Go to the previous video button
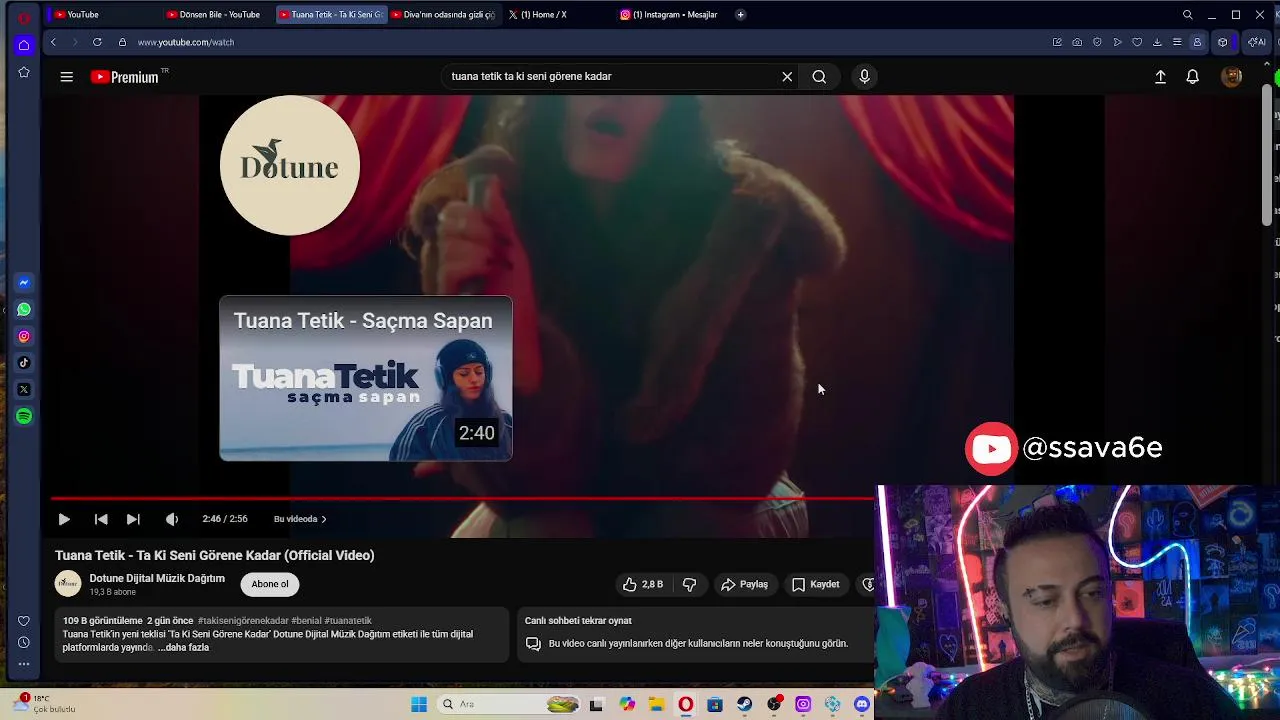The height and width of the screenshot is (720, 1280). click(x=101, y=519)
